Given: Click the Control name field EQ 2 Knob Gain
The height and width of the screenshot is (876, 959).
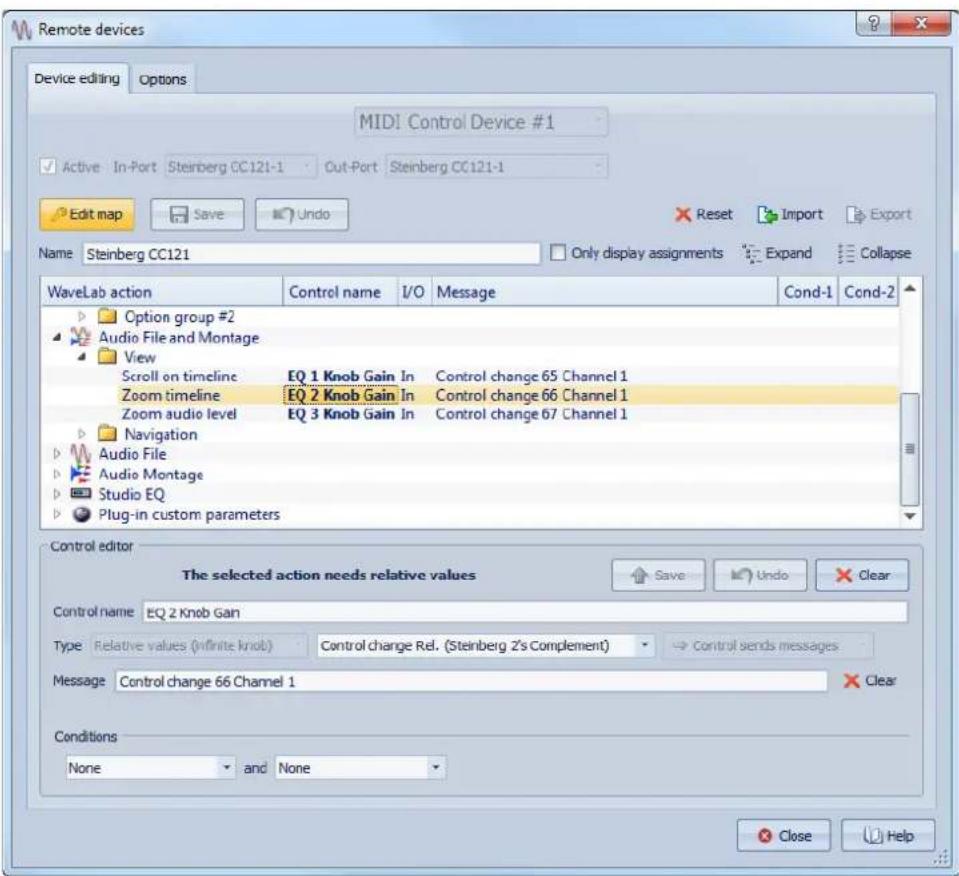Looking at the screenshot, I should click(525, 612).
